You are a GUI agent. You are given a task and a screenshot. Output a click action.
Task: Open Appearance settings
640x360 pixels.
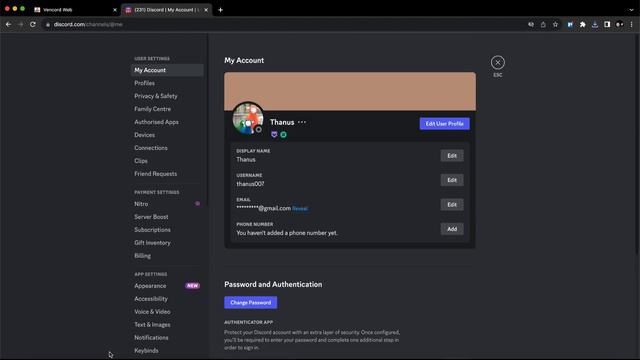click(167, 286)
